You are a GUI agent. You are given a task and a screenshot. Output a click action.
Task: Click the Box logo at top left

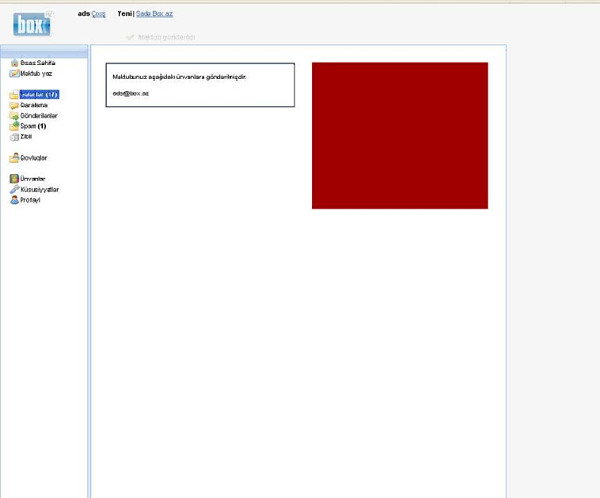[32, 20]
